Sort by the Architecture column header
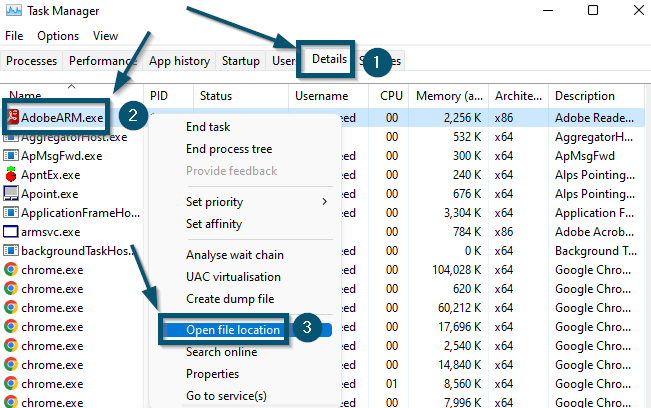The height and width of the screenshot is (408, 651). (x=519, y=96)
